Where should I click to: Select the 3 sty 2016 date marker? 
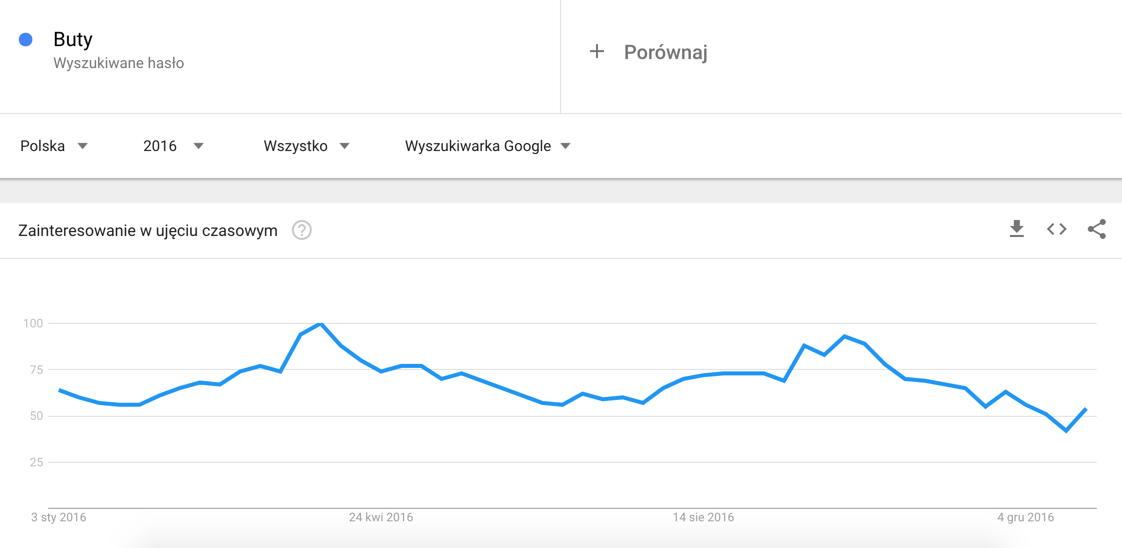(x=59, y=517)
